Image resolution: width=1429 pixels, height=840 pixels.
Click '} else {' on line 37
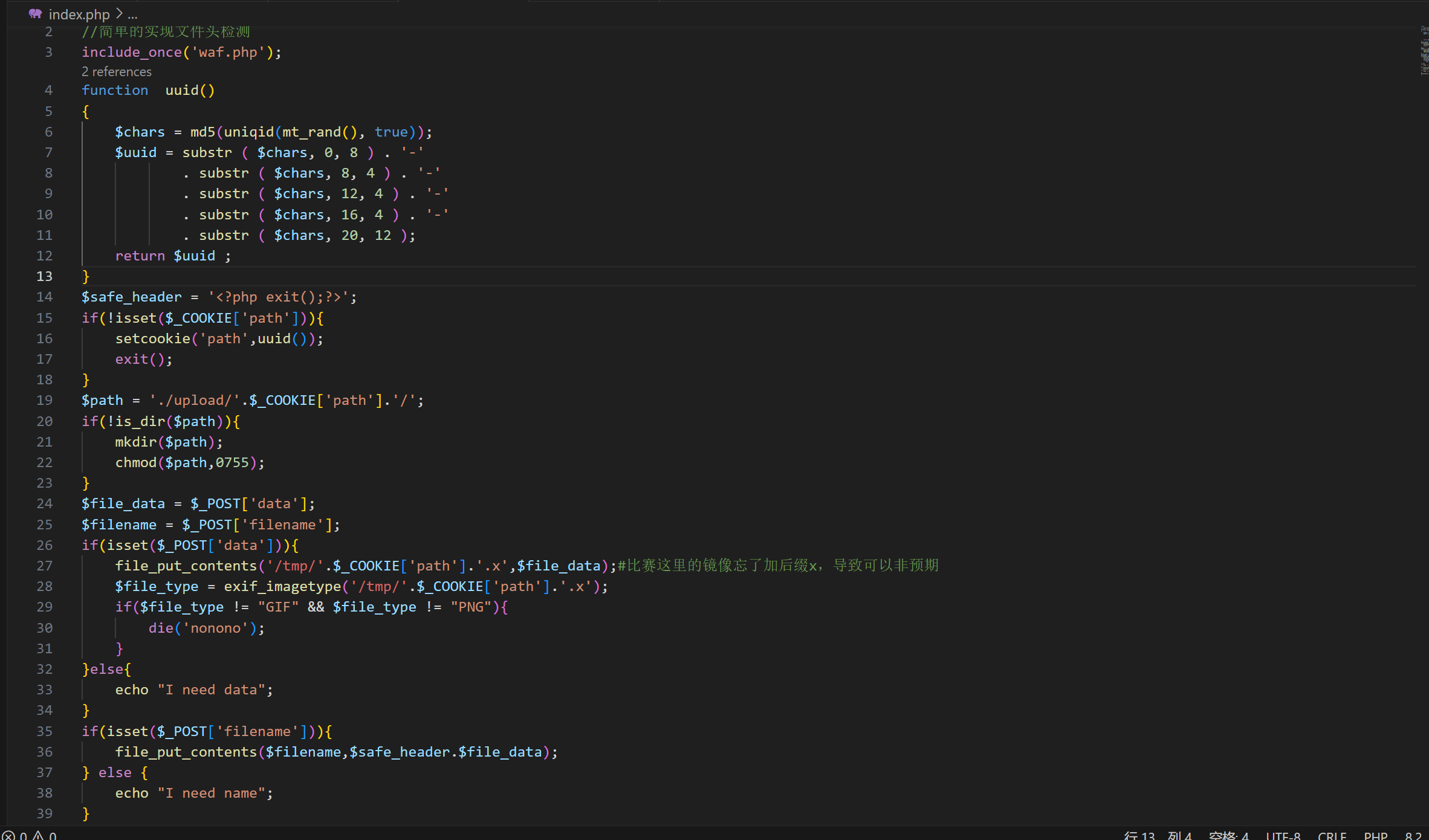pos(115,772)
